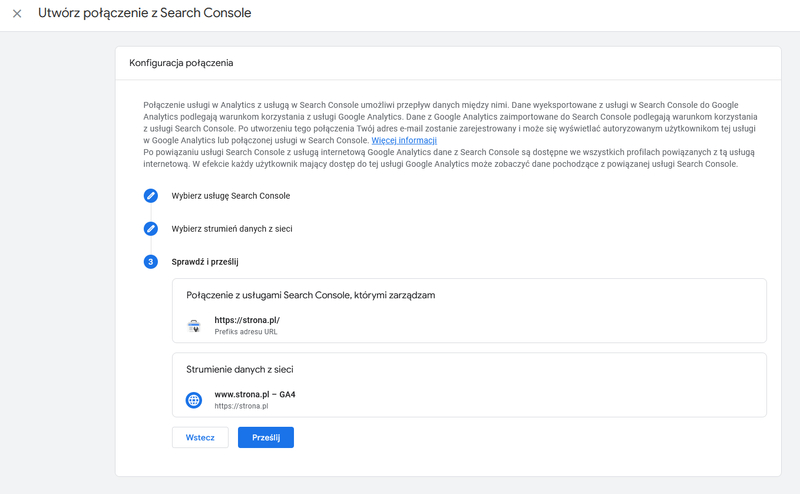The width and height of the screenshot is (800, 494).
Task: Click the pencil icon for step one
Action: 151,196
